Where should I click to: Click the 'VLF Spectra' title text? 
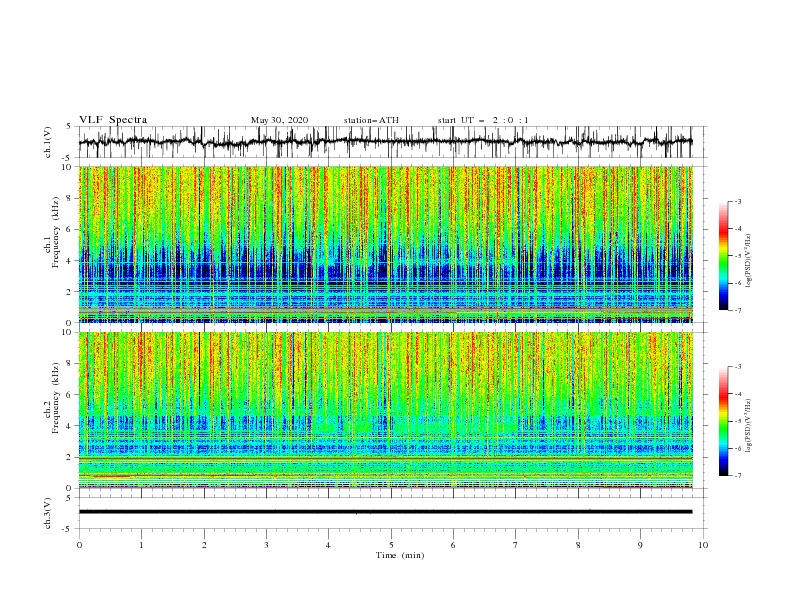click(113, 120)
